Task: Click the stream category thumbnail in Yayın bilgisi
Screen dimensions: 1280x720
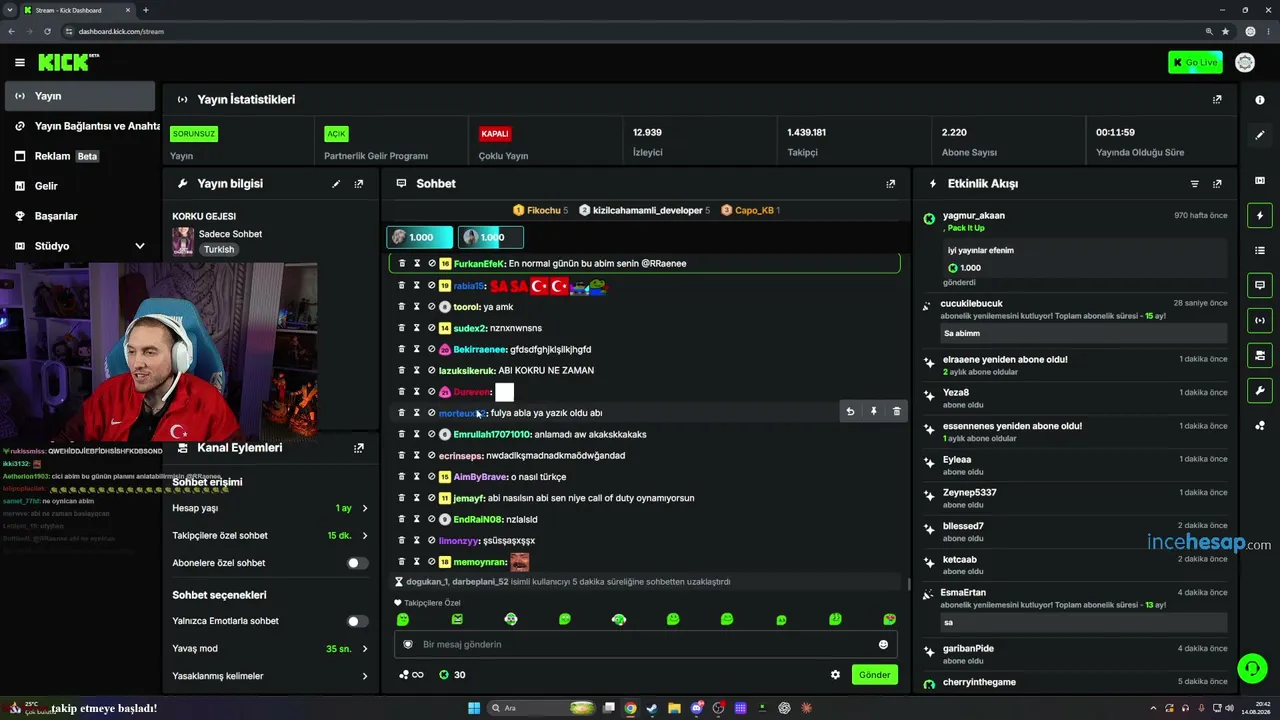Action: 183,241
